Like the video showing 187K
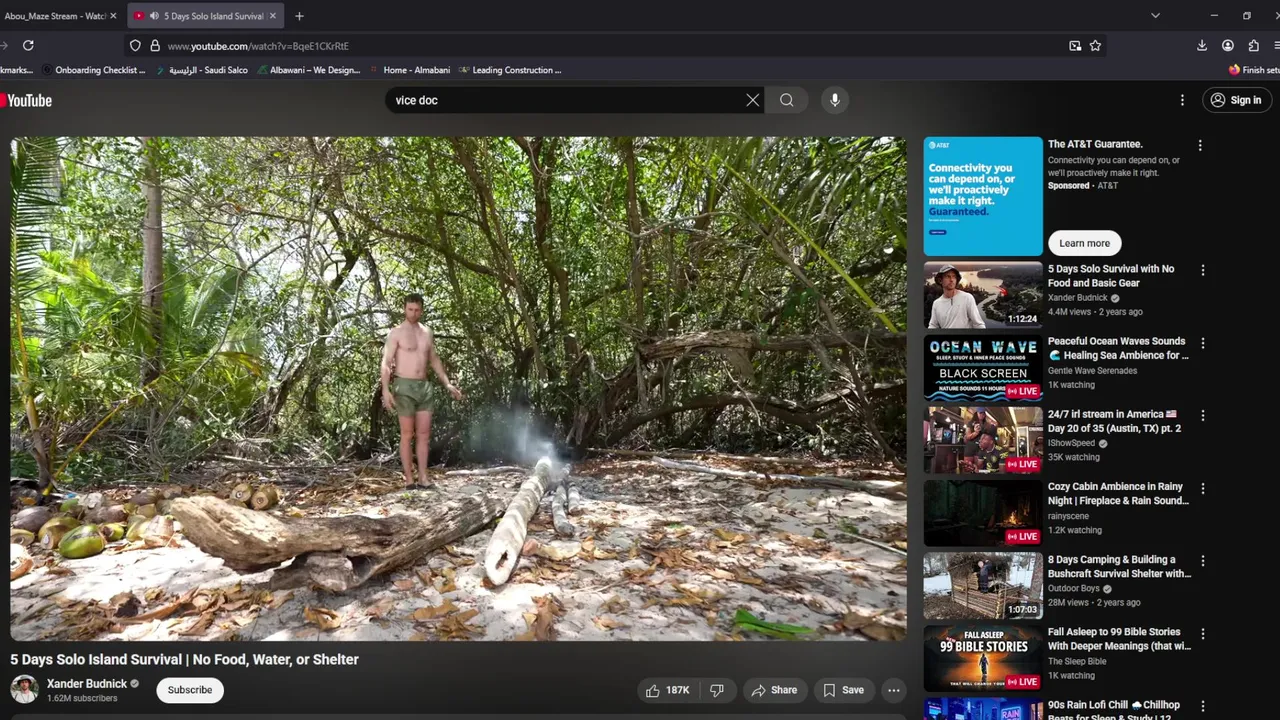The image size is (1280, 720). coord(668,690)
